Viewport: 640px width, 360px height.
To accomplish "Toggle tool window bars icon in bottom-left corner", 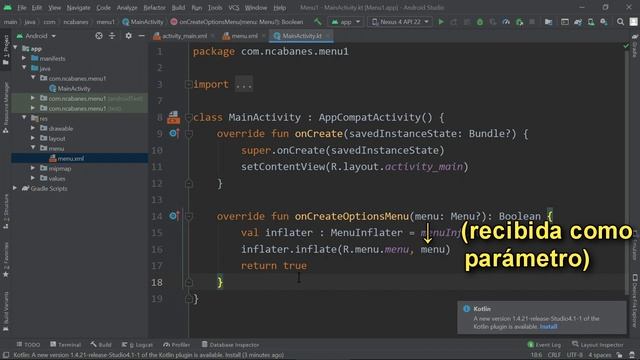I will [6, 355].
